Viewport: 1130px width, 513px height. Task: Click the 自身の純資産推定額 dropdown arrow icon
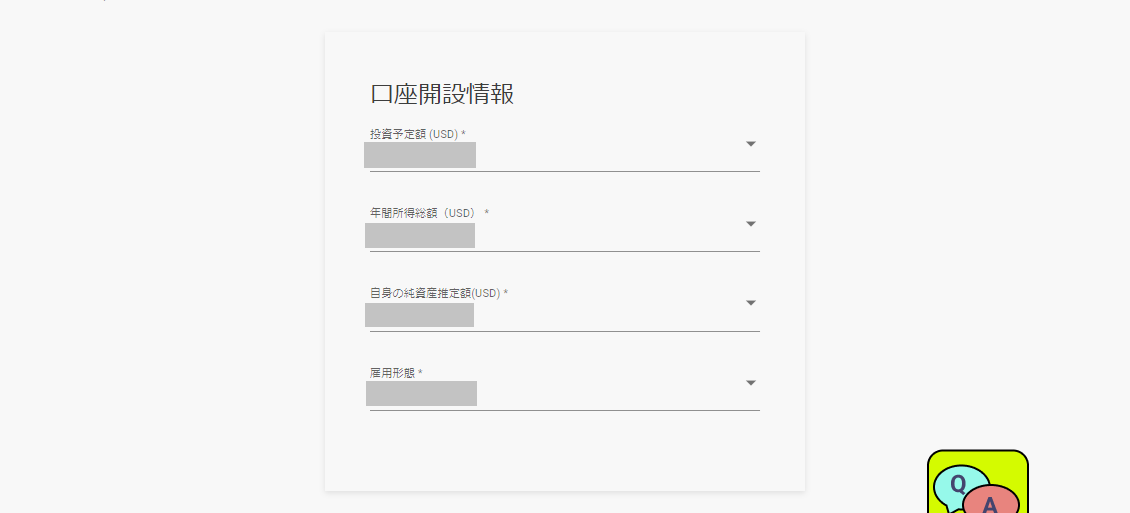click(751, 303)
